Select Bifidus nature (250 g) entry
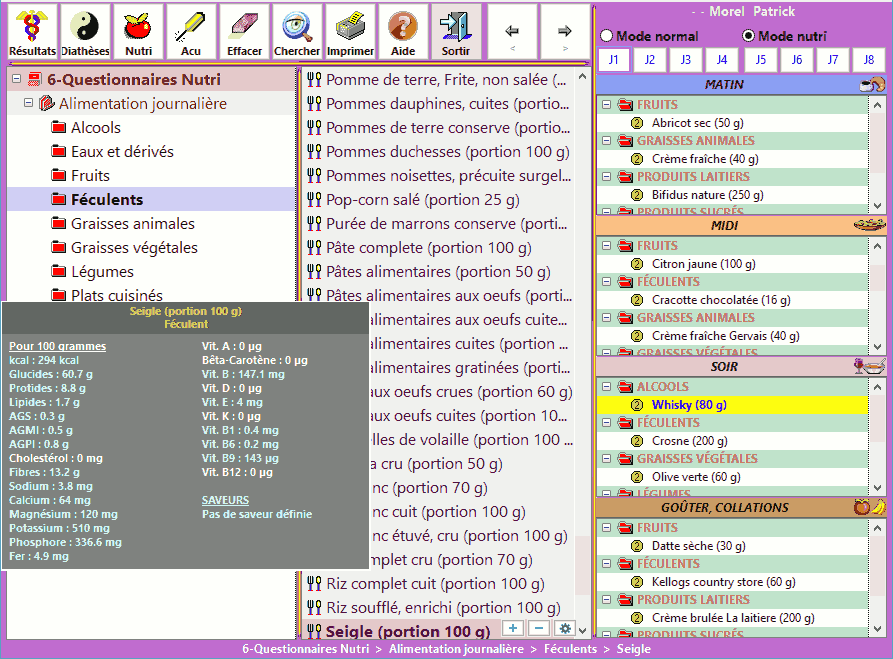This screenshot has height=659, width=893. (707, 195)
